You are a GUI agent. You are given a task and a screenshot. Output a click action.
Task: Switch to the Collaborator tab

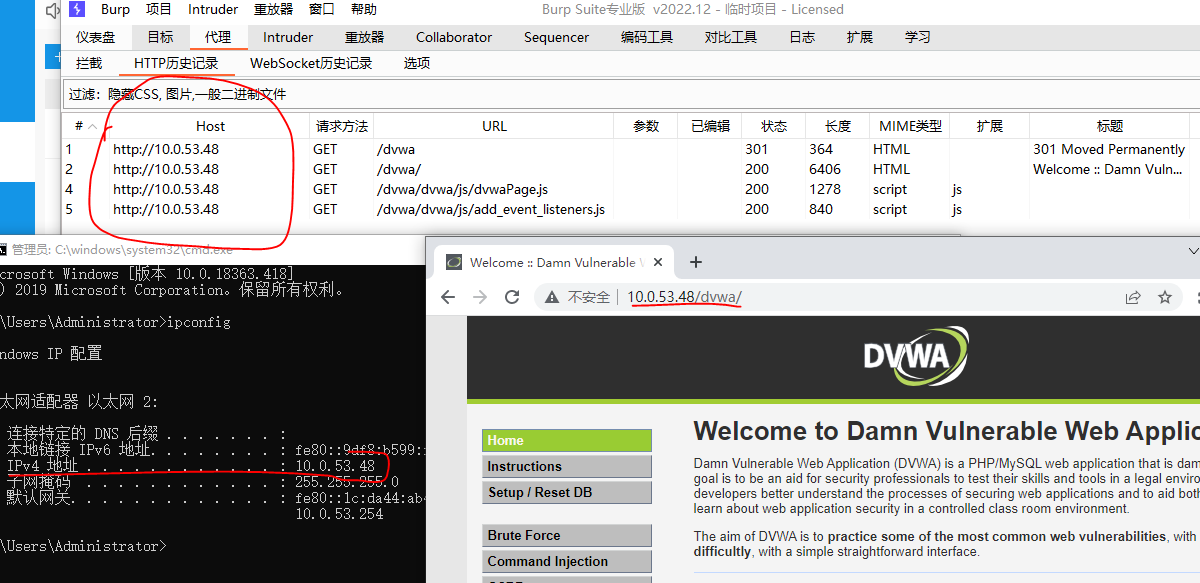coord(454,37)
